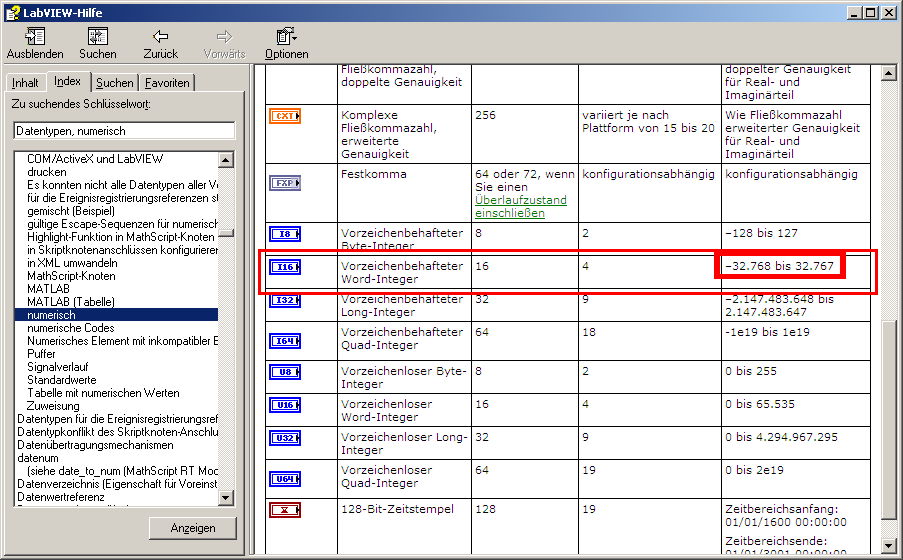Click the FXP fixed-point icon
The image size is (903, 560).
click(x=285, y=183)
